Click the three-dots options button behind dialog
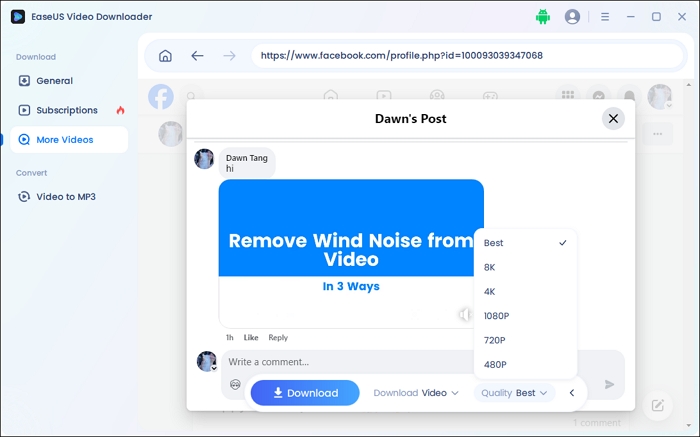This screenshot has width=700, height=437. point(658,134)
